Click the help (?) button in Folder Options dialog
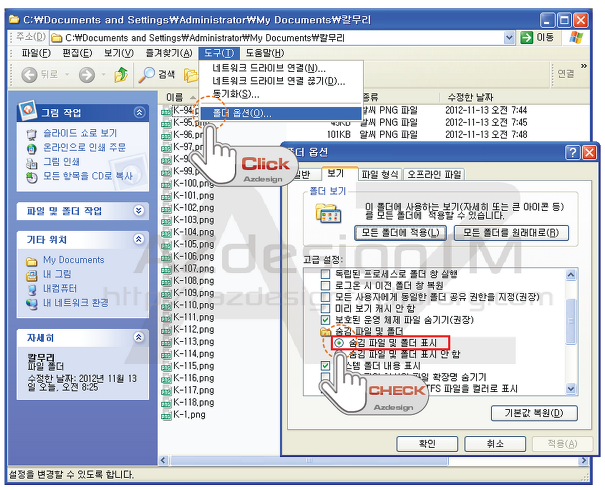 [x=572, y=152]
